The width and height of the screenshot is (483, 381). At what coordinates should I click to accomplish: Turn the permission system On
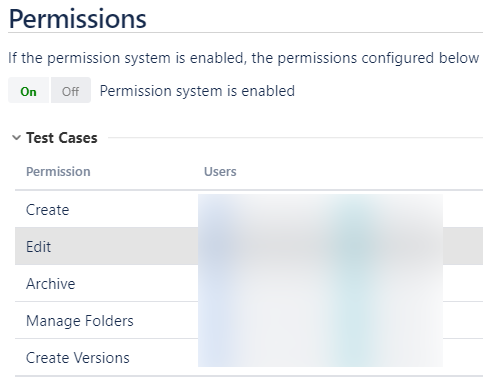coord(29,91)
